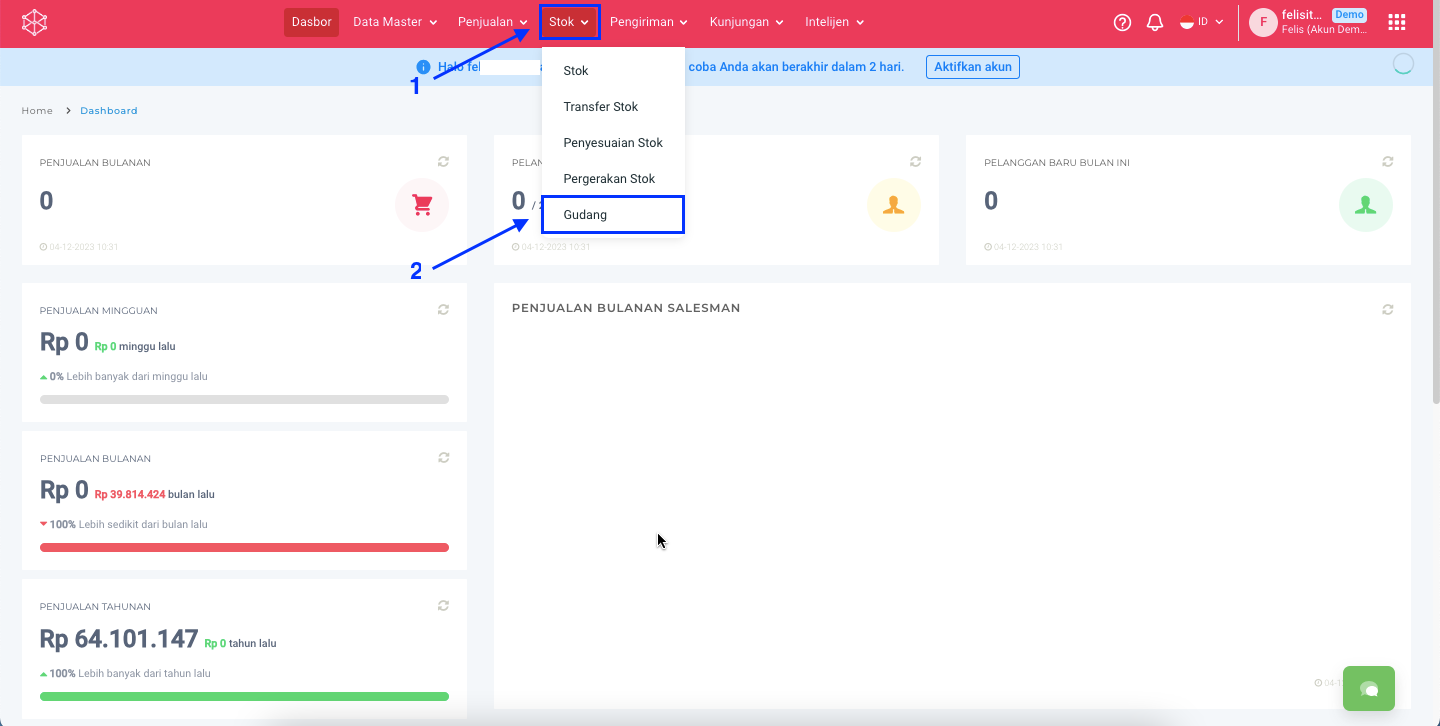Open the ID language selector
This screenshot has height=726, width=1440.
tap(1201, 22)
